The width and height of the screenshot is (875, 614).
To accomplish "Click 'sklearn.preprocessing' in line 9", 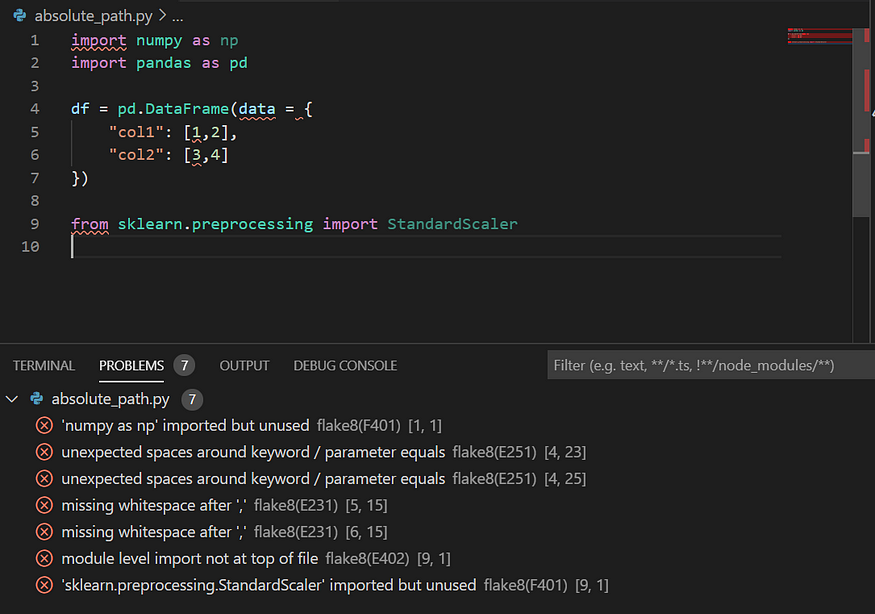I will [x=215, y=224].
